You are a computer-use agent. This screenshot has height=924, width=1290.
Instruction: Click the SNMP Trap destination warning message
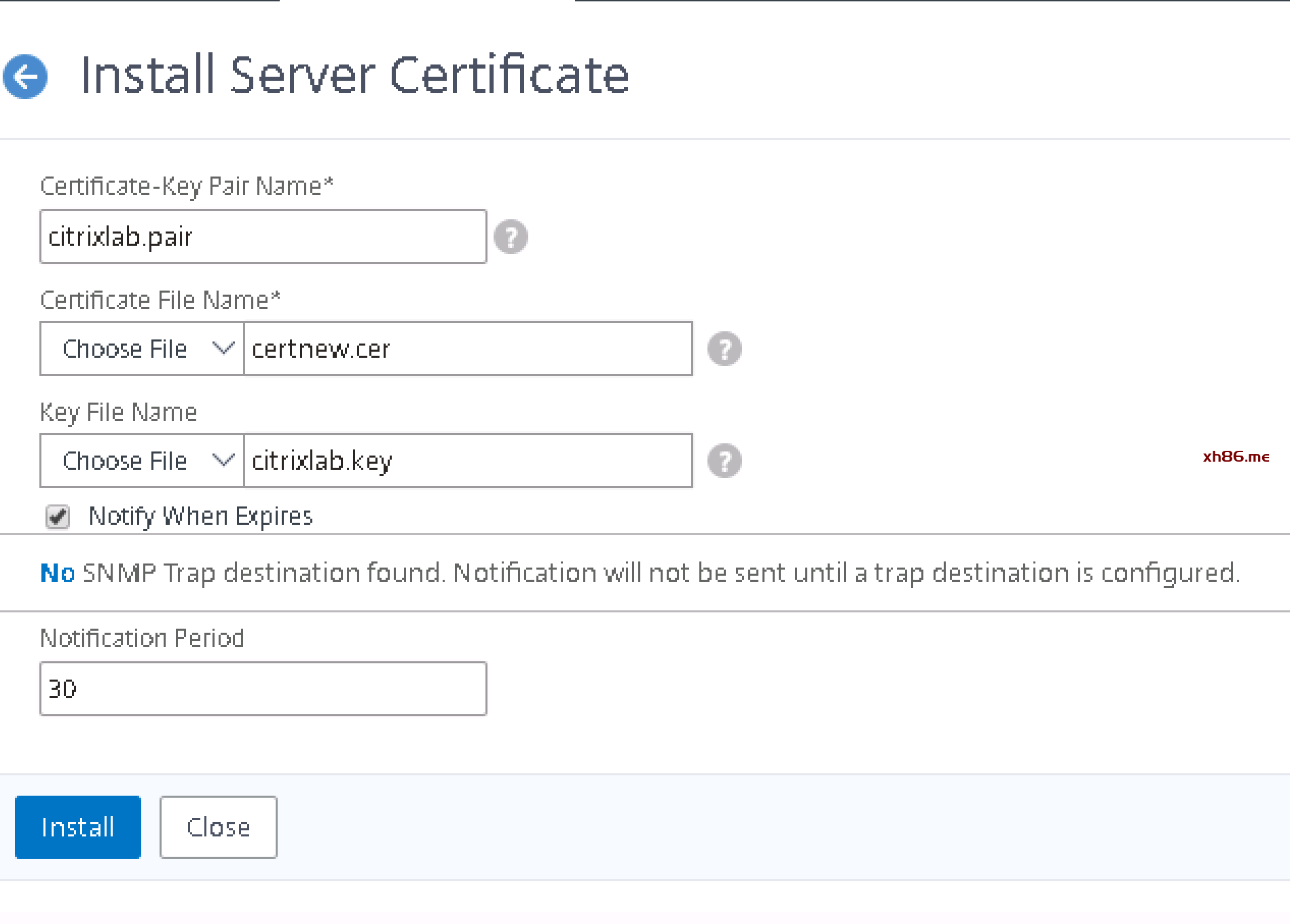(x=640, y=573)
